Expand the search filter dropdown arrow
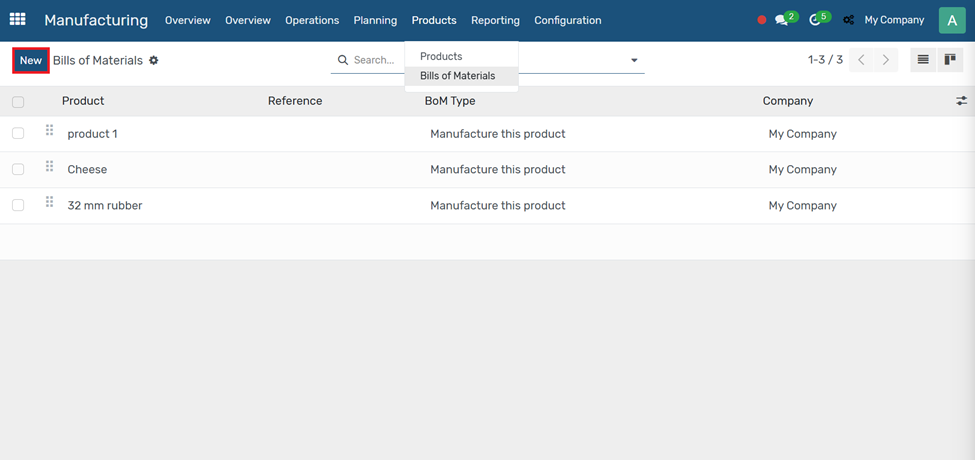The width and height of the screenshot is (975, 460). point(634,61)
